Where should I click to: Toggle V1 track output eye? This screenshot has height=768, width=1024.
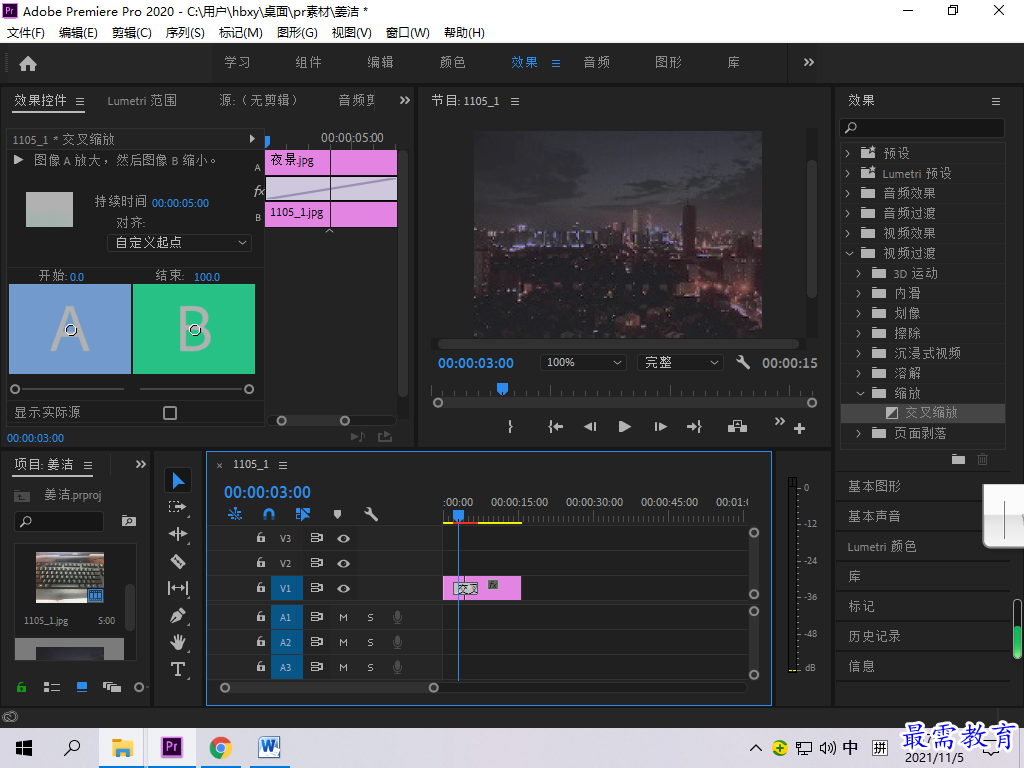click(x=344, y=588)
